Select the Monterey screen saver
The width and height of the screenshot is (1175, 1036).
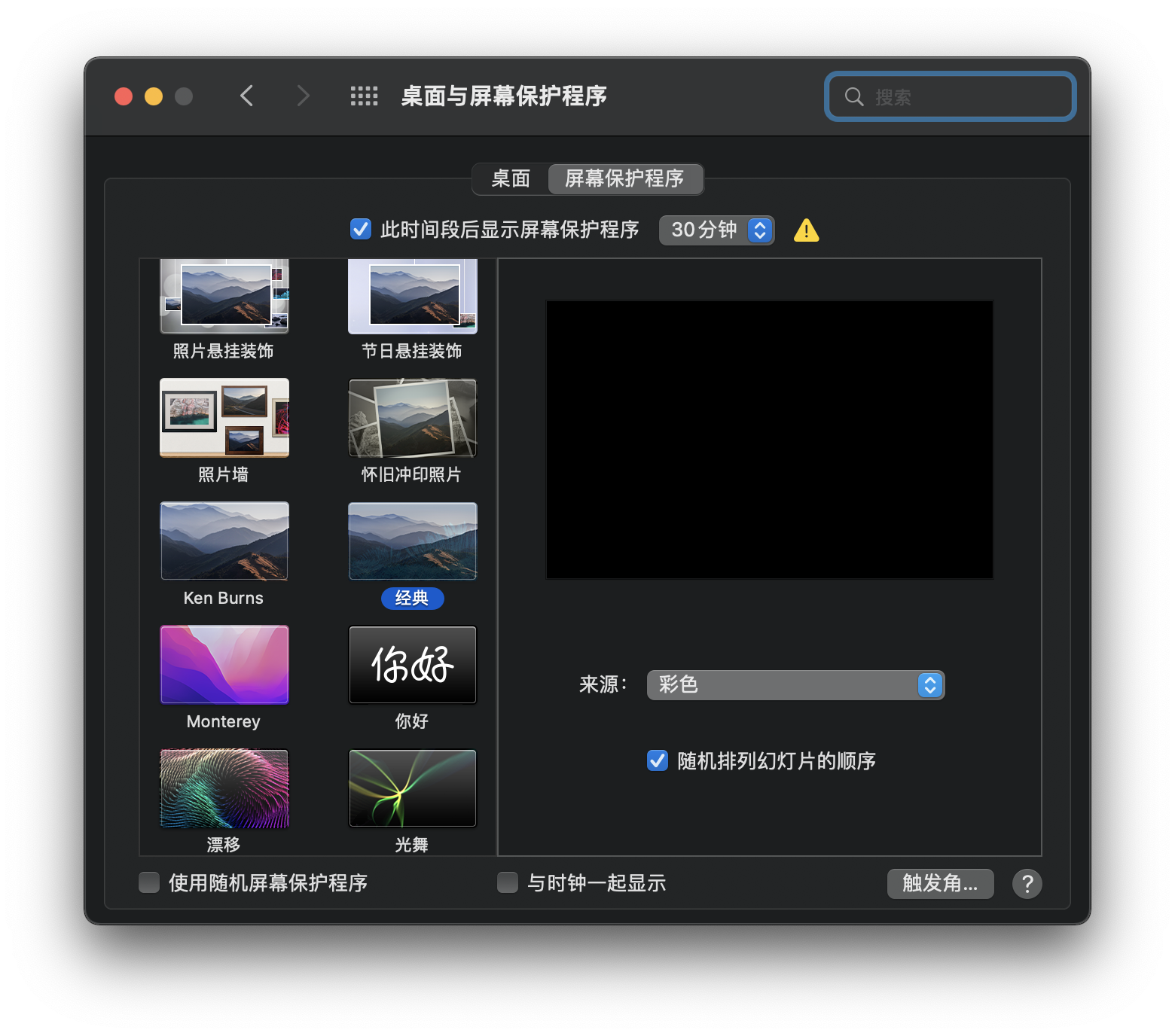(224, 665)
